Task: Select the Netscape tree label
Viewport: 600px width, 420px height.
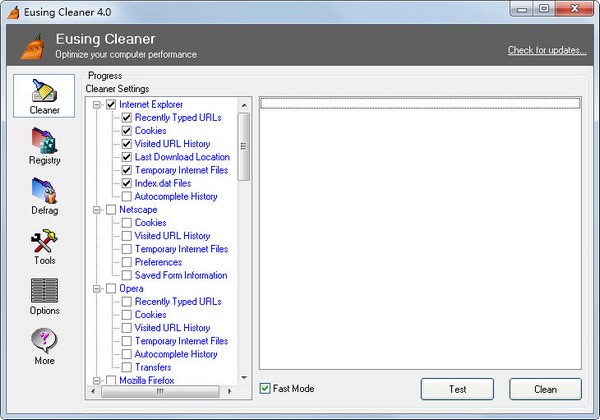Action: [x=138, y=210]
